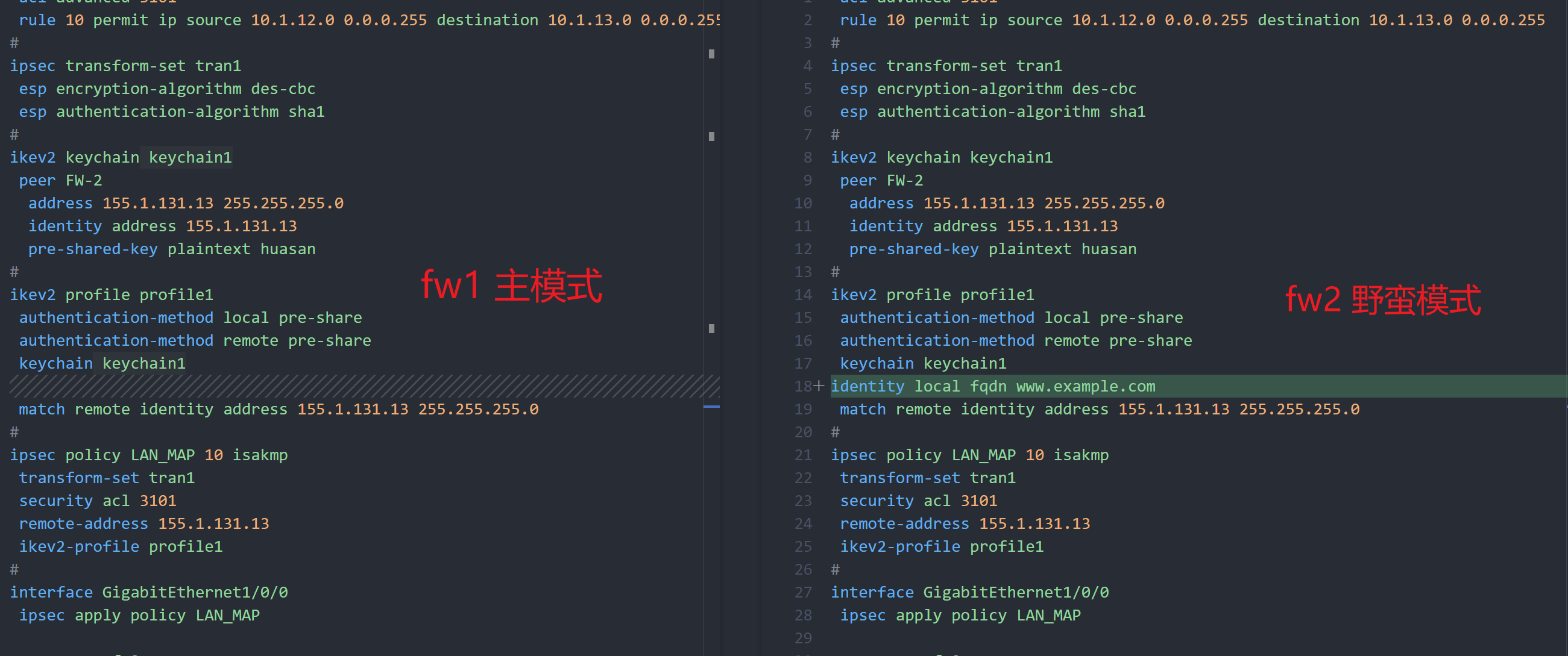The image size is (1568, 656).
Task: Click the second gray overview ruler marker
Action: 711,136
